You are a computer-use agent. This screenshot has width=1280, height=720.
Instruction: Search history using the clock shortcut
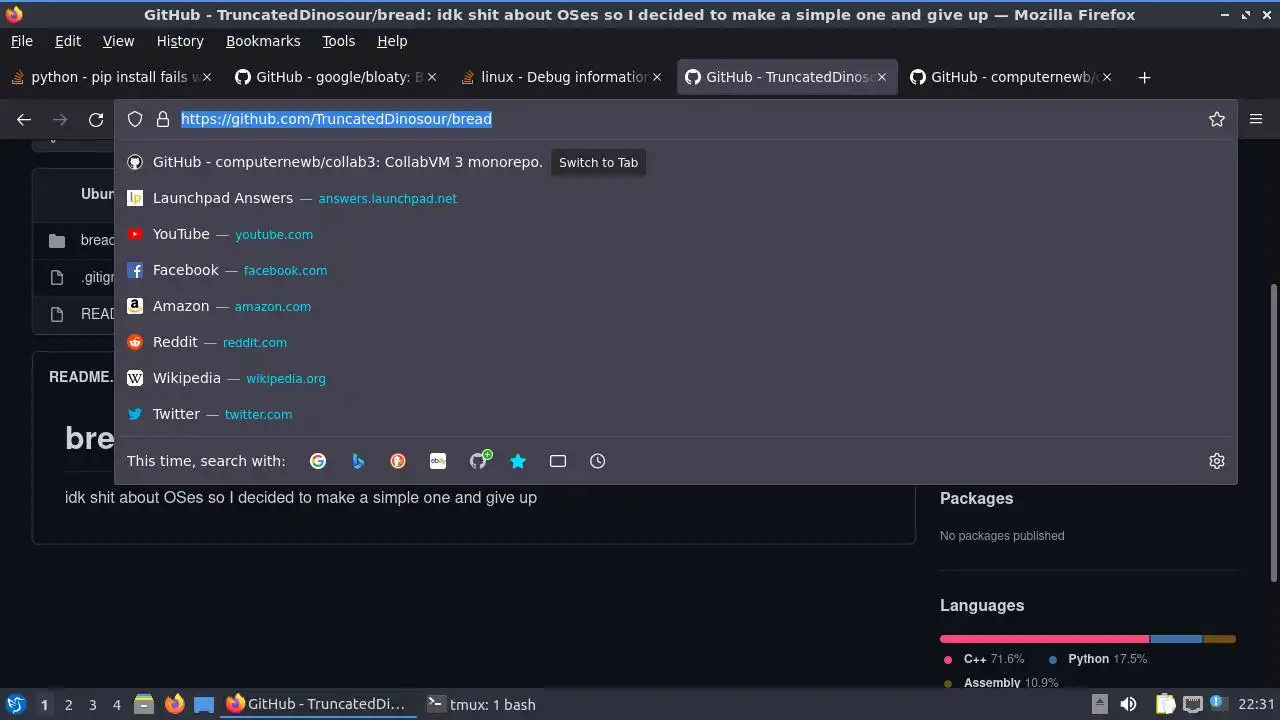click(598, 461)
